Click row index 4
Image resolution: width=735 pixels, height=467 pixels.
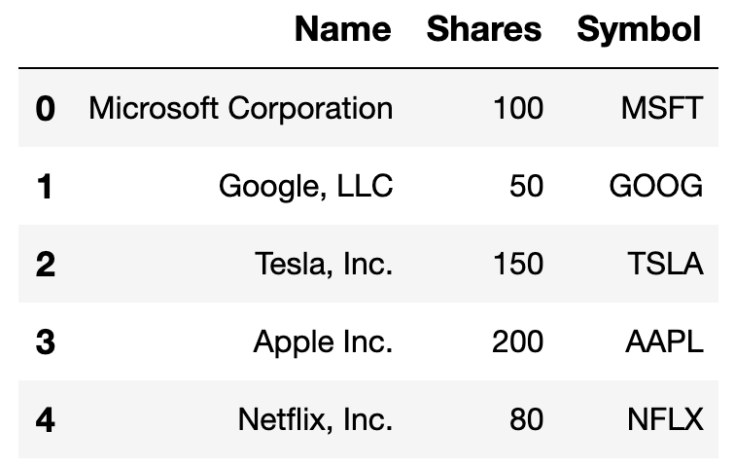click(46, 421)
